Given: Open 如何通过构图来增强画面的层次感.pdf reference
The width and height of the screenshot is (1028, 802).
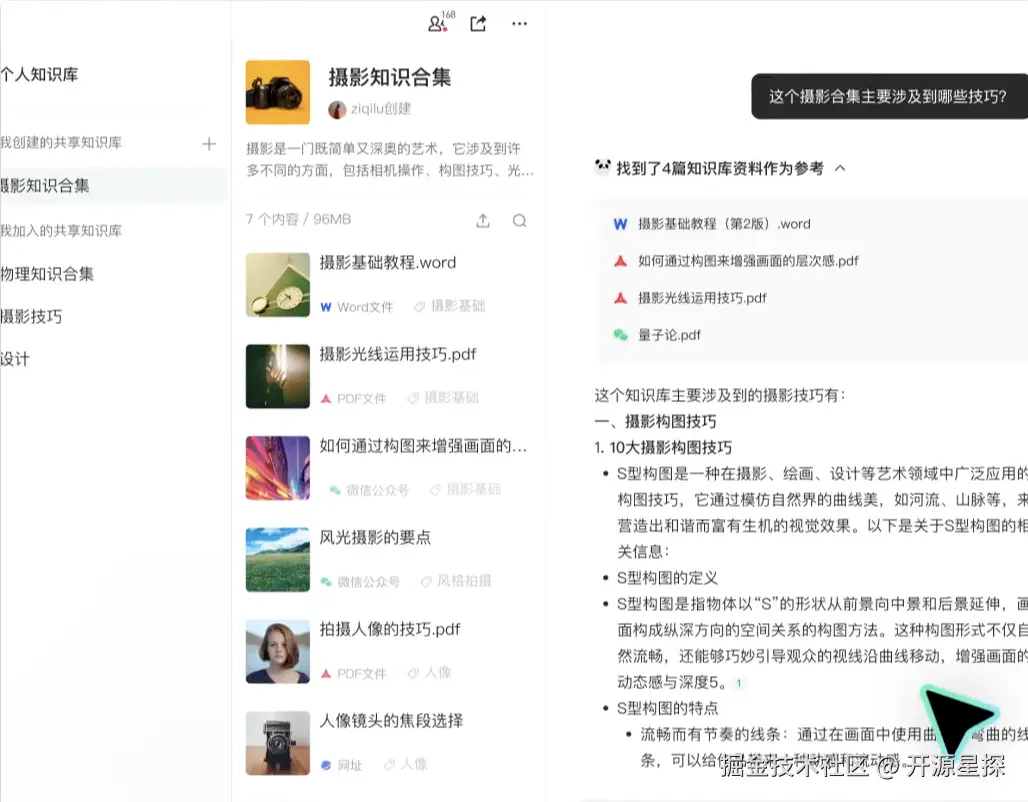Looking at the screenshot, I should tap(740, 259).
